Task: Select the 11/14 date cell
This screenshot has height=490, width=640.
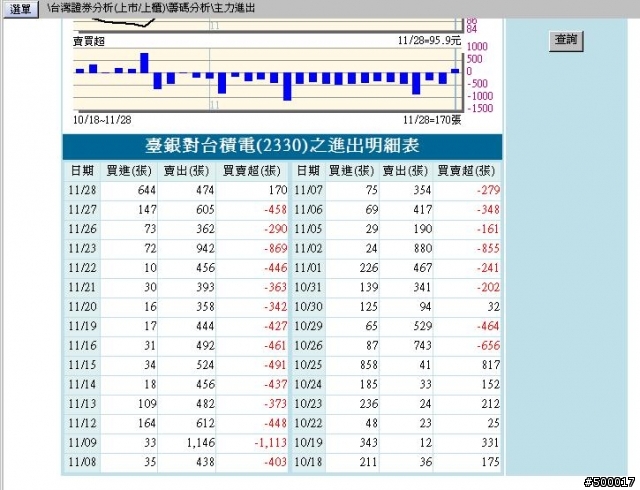Action: [82, 384]
